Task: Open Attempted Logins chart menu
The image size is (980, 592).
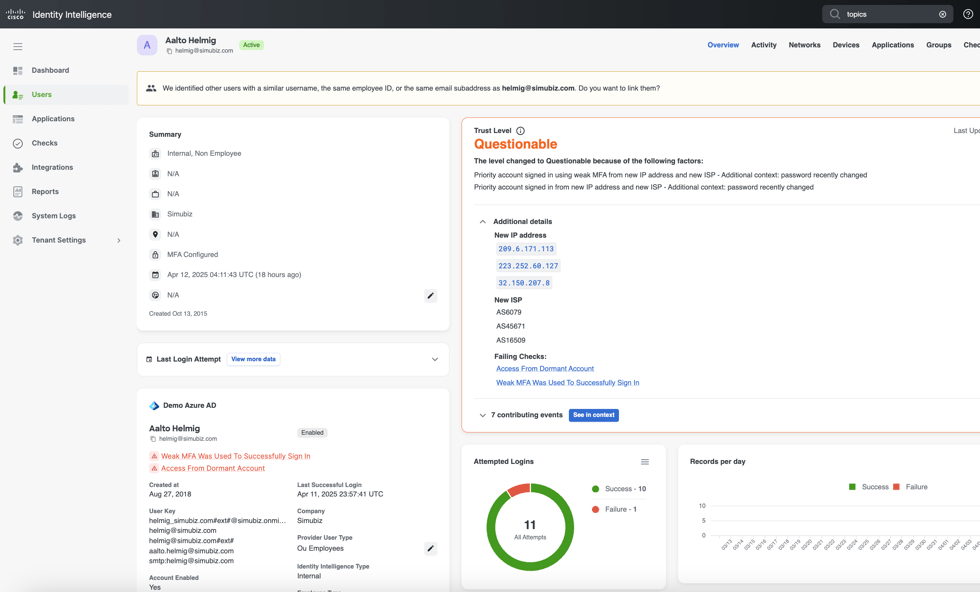Action: point(645,462)
